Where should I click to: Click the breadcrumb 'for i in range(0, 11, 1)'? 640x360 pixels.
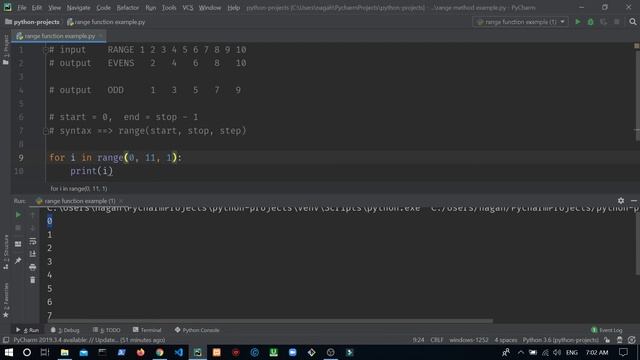(79, 189)
